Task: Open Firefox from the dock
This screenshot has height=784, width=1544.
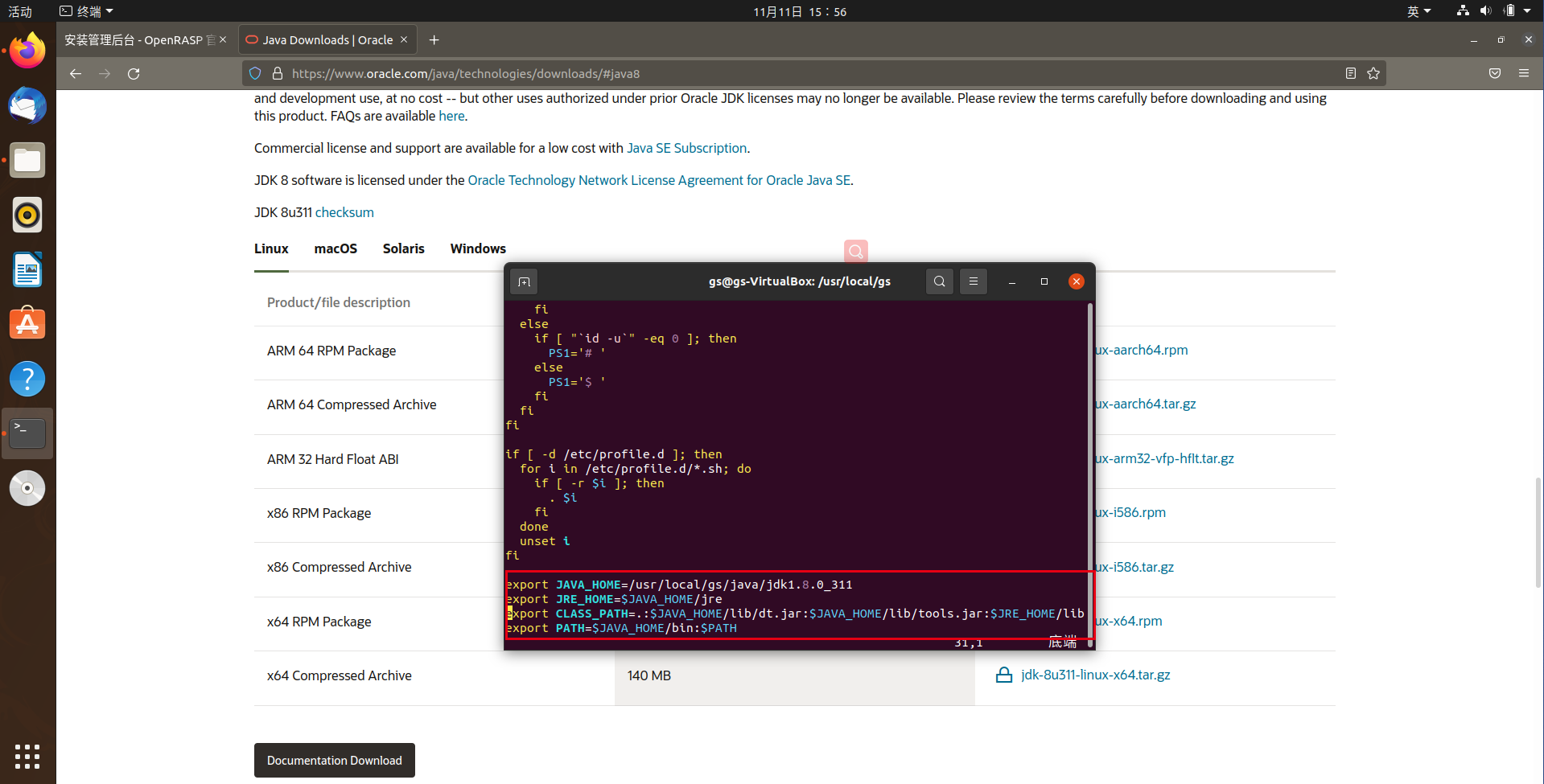Action: click(x=27, y=50)
